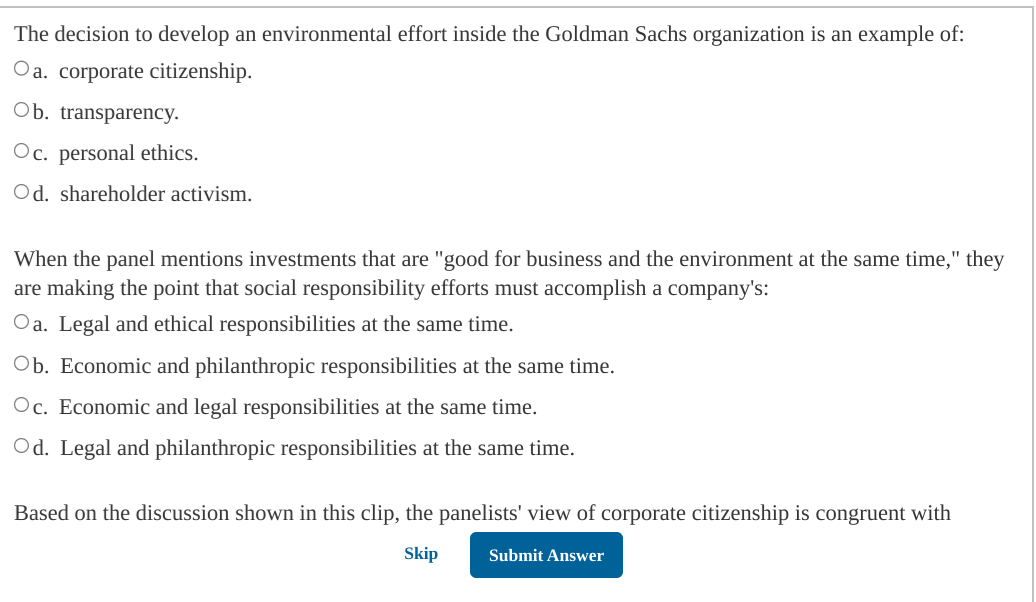This screenshot has height=602, width=1036.
Task: Click the question text about Goldman Sachs
Action: [x=492, y=33]
